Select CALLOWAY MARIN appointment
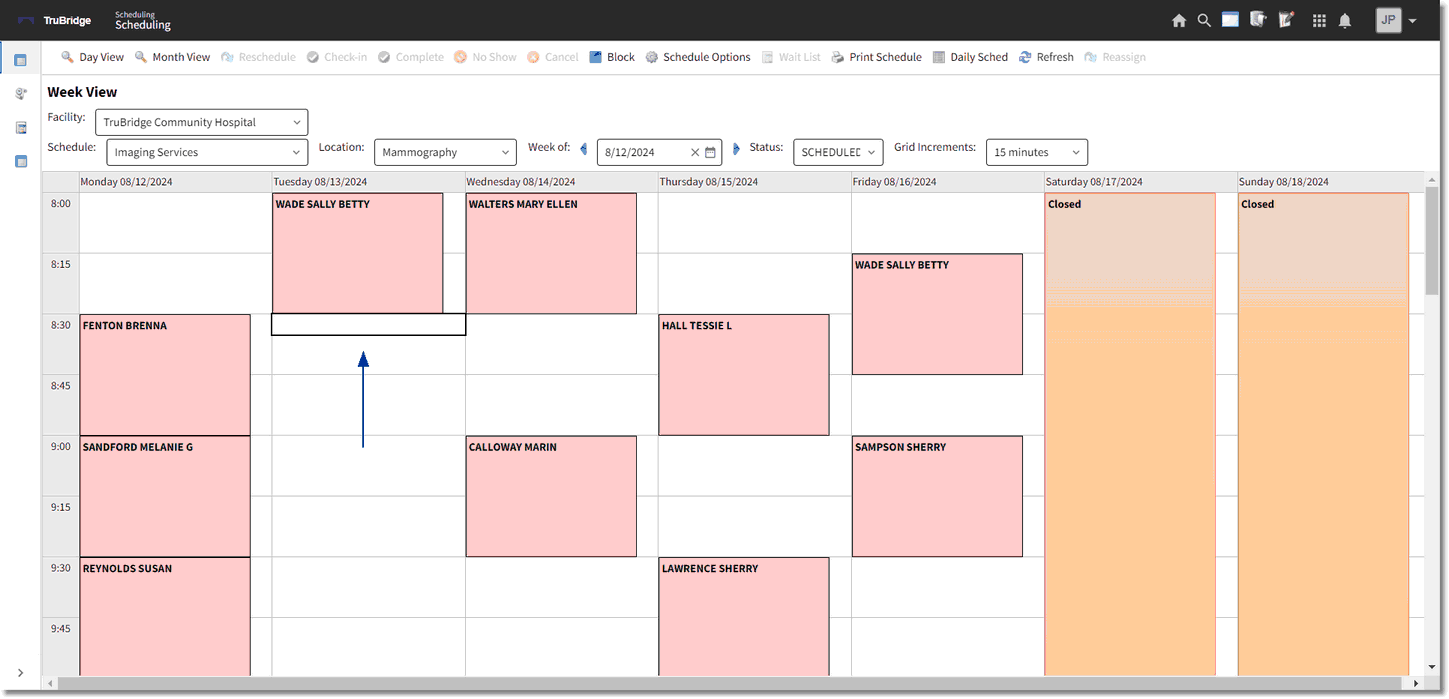Image resolution: width=1449 pixels, height=699 pixels. tap(551, 496)
